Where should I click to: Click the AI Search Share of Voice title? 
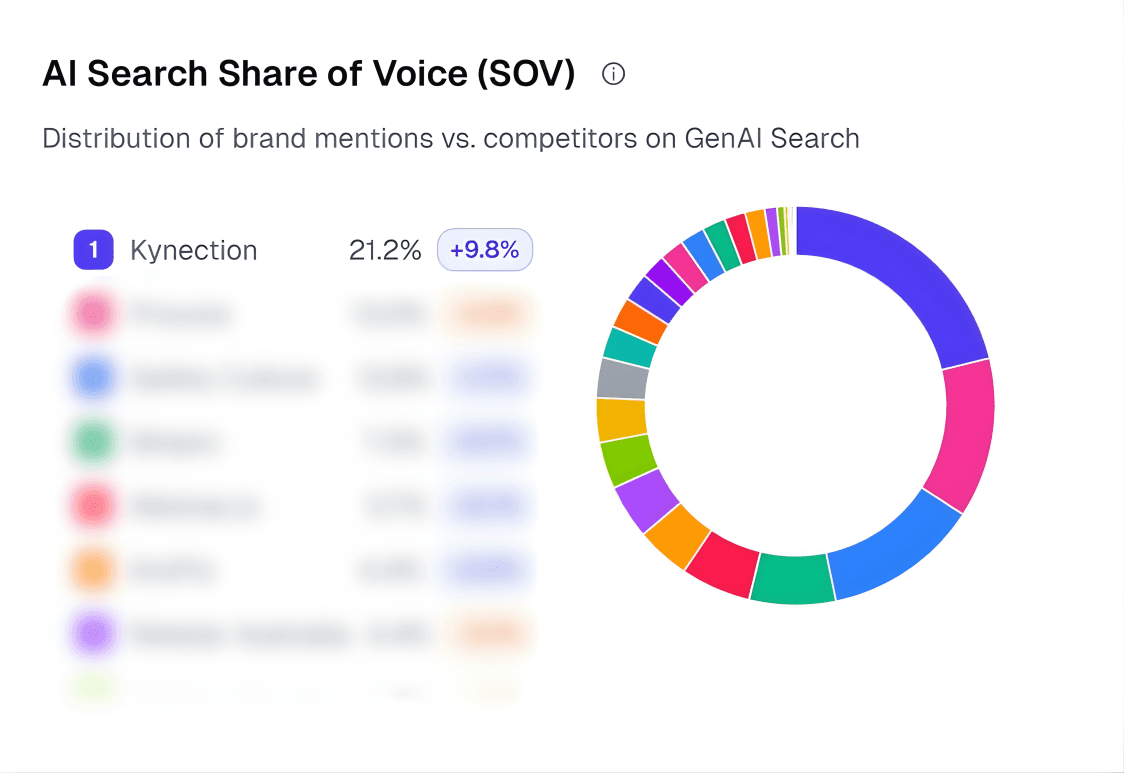click(306, 73)
